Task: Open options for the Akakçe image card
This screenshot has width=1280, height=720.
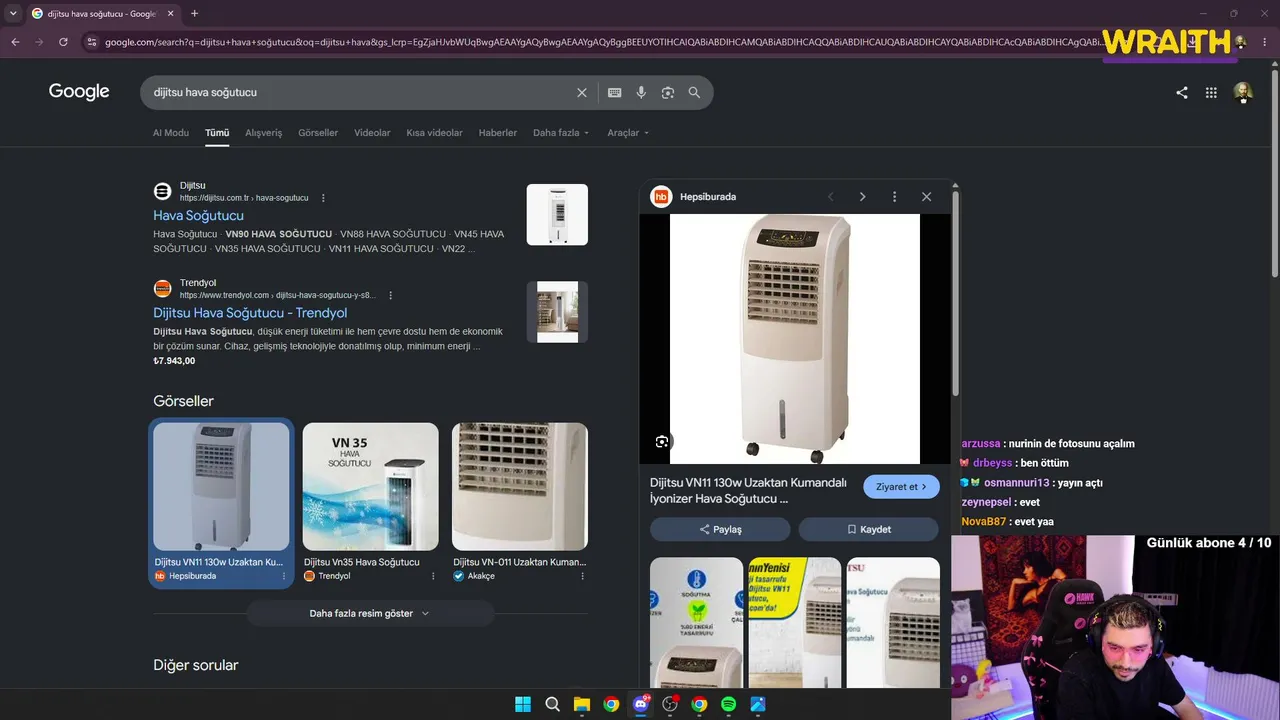Action: click(x=582, y=576)
